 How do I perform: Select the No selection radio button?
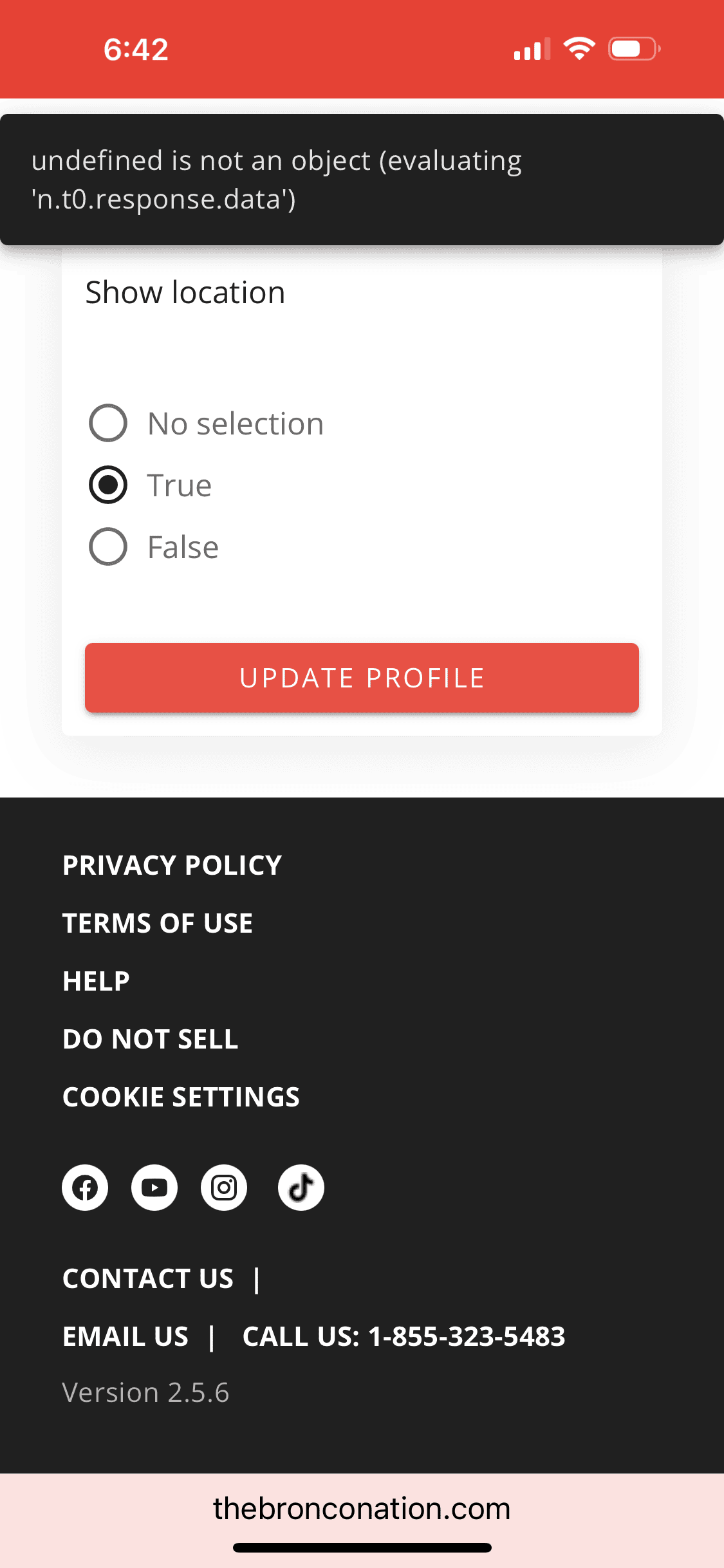108,423
